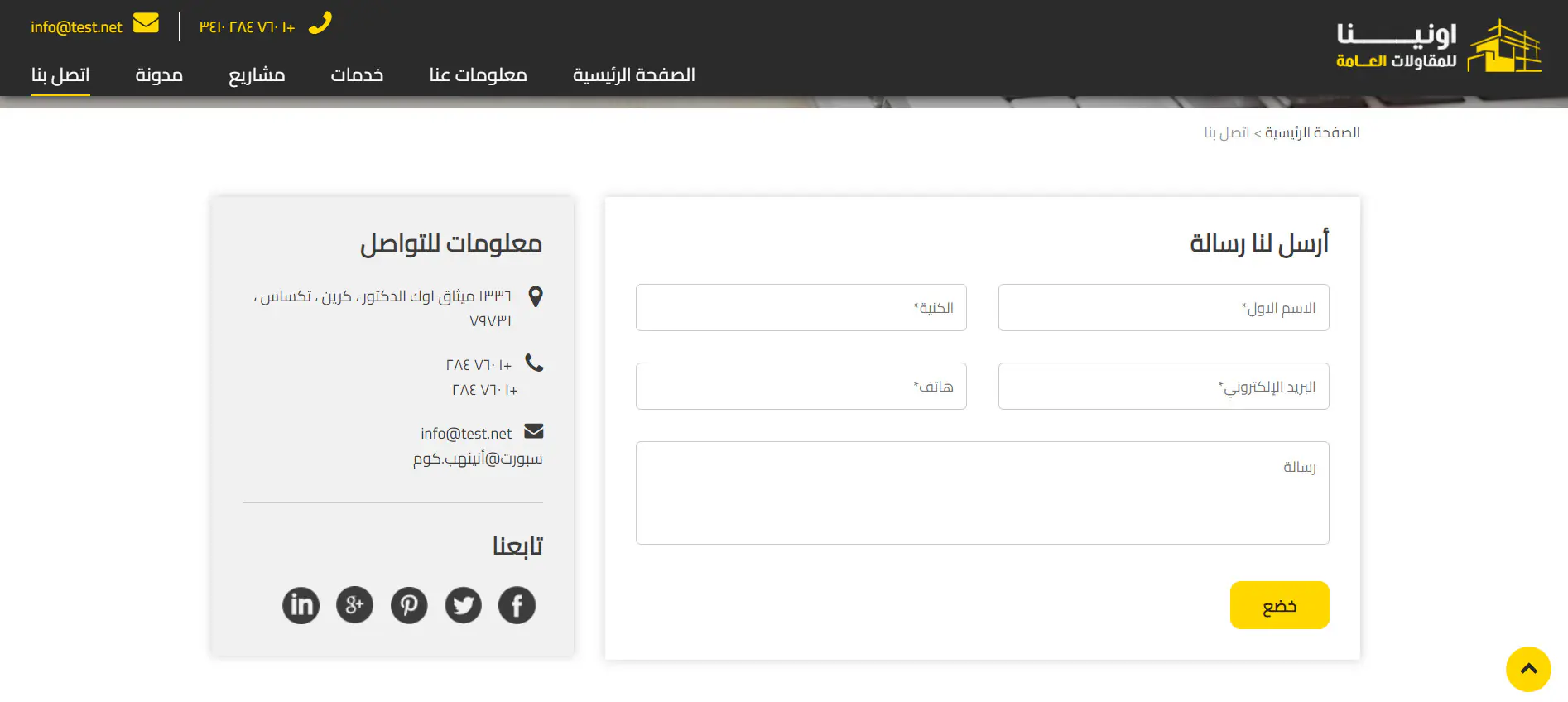Open the معلومات عنا navigation item
This screenshot has height=702, width=1568.
point(478,75)
